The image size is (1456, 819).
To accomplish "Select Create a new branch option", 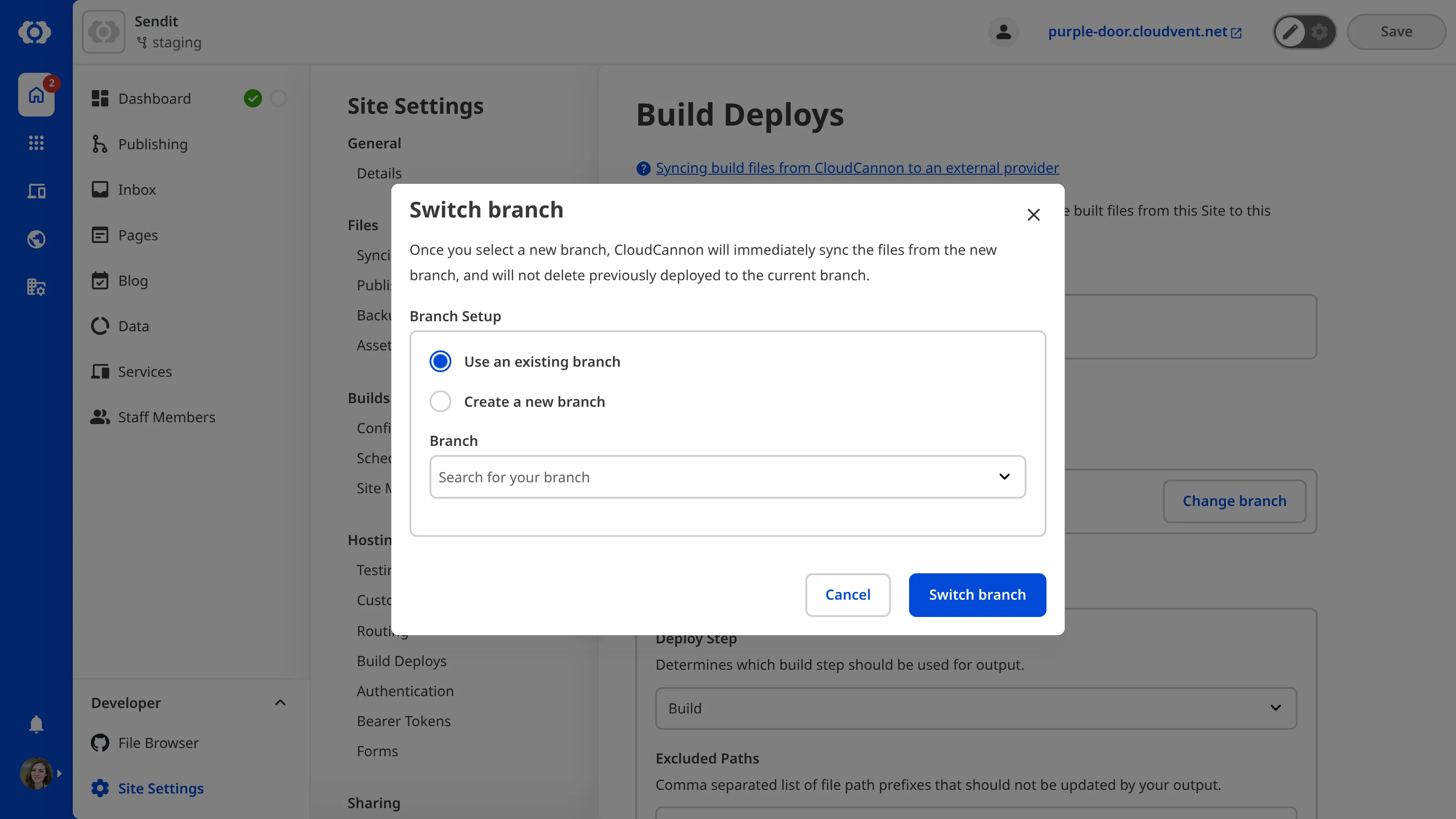I will [x=440, y=401].
